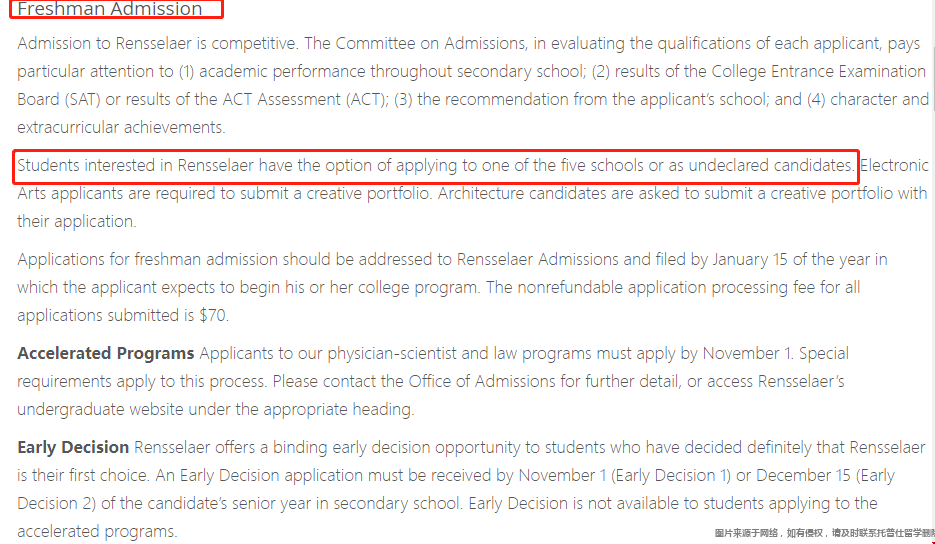Click the words "extracurricular achievements"

point(121,128)
